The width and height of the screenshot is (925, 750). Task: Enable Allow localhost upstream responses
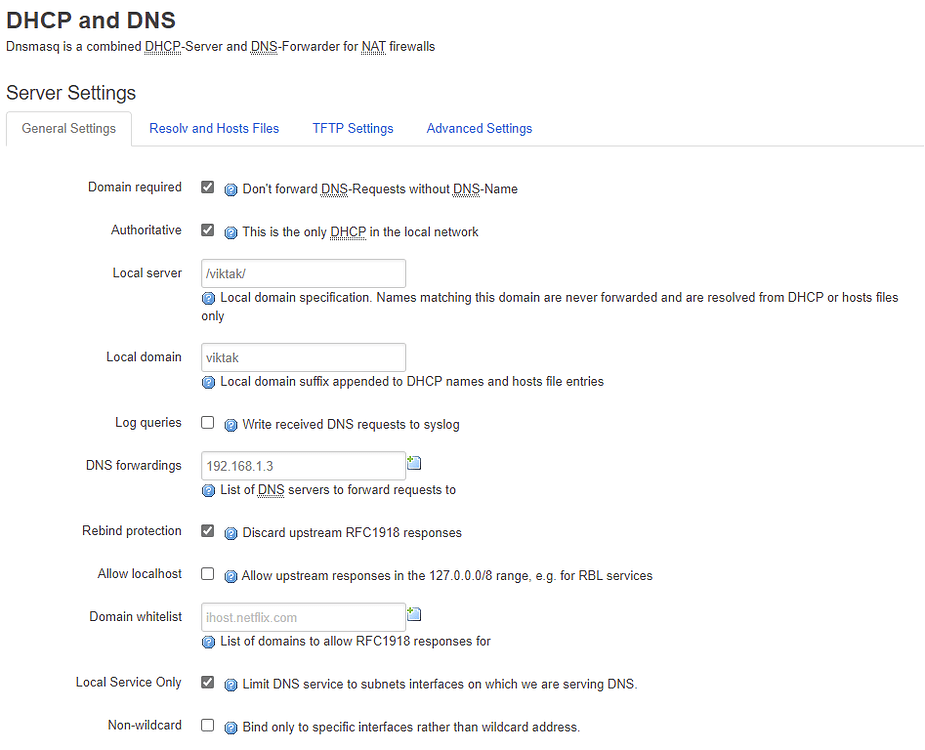click(207, 573)
